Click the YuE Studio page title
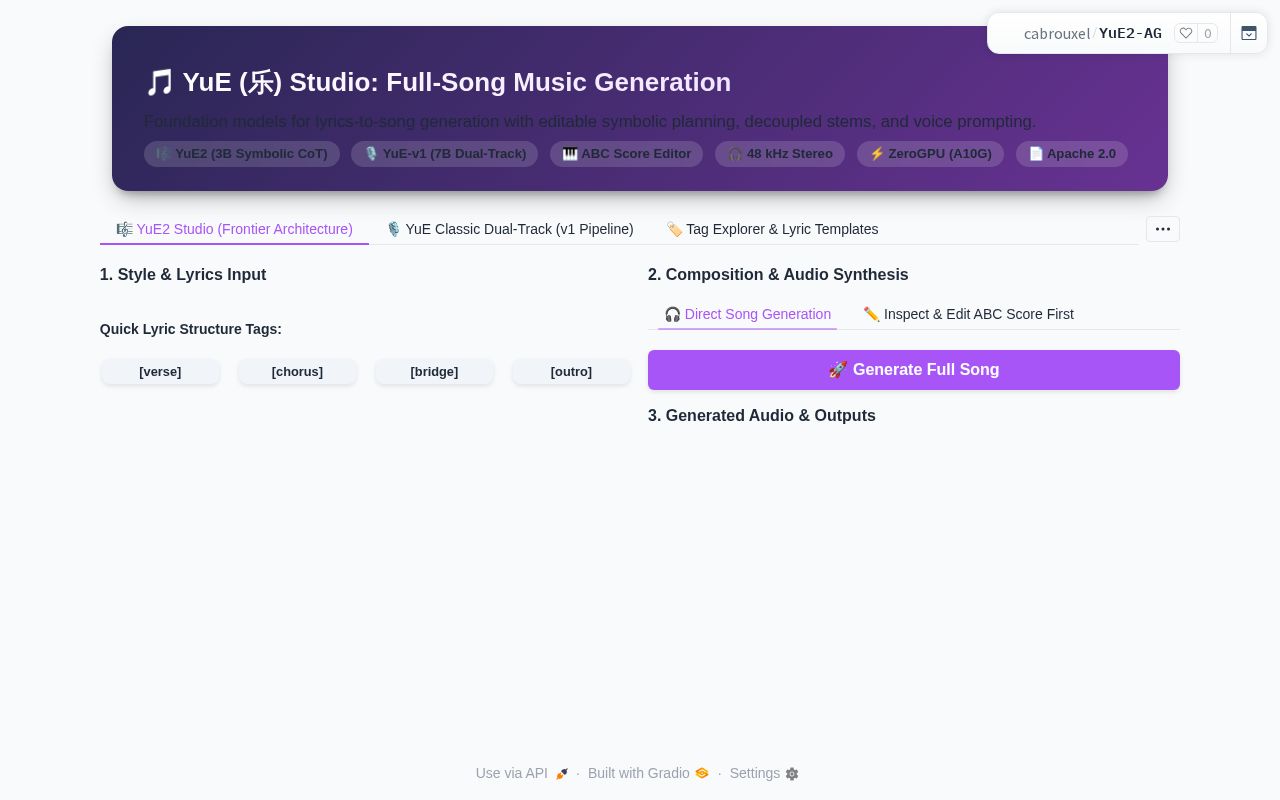1280x800 pixels. click(438, 82)
